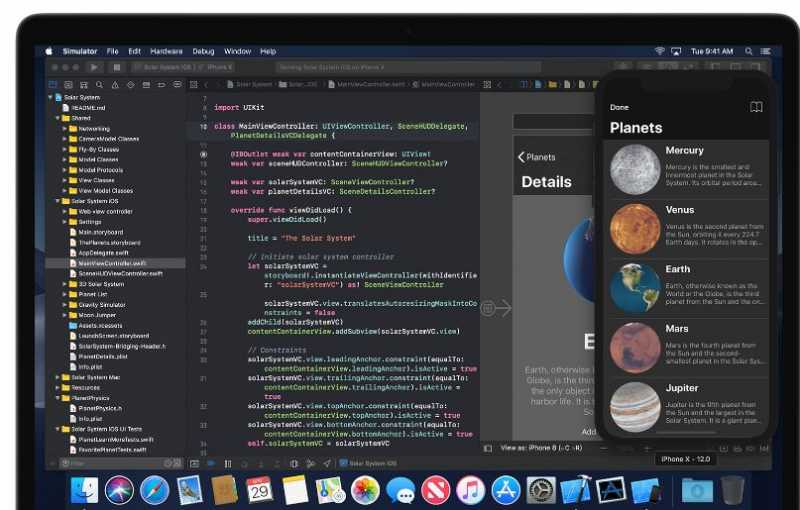Open Safari from the Dock
800x510 pixels.
coord(154,490)
